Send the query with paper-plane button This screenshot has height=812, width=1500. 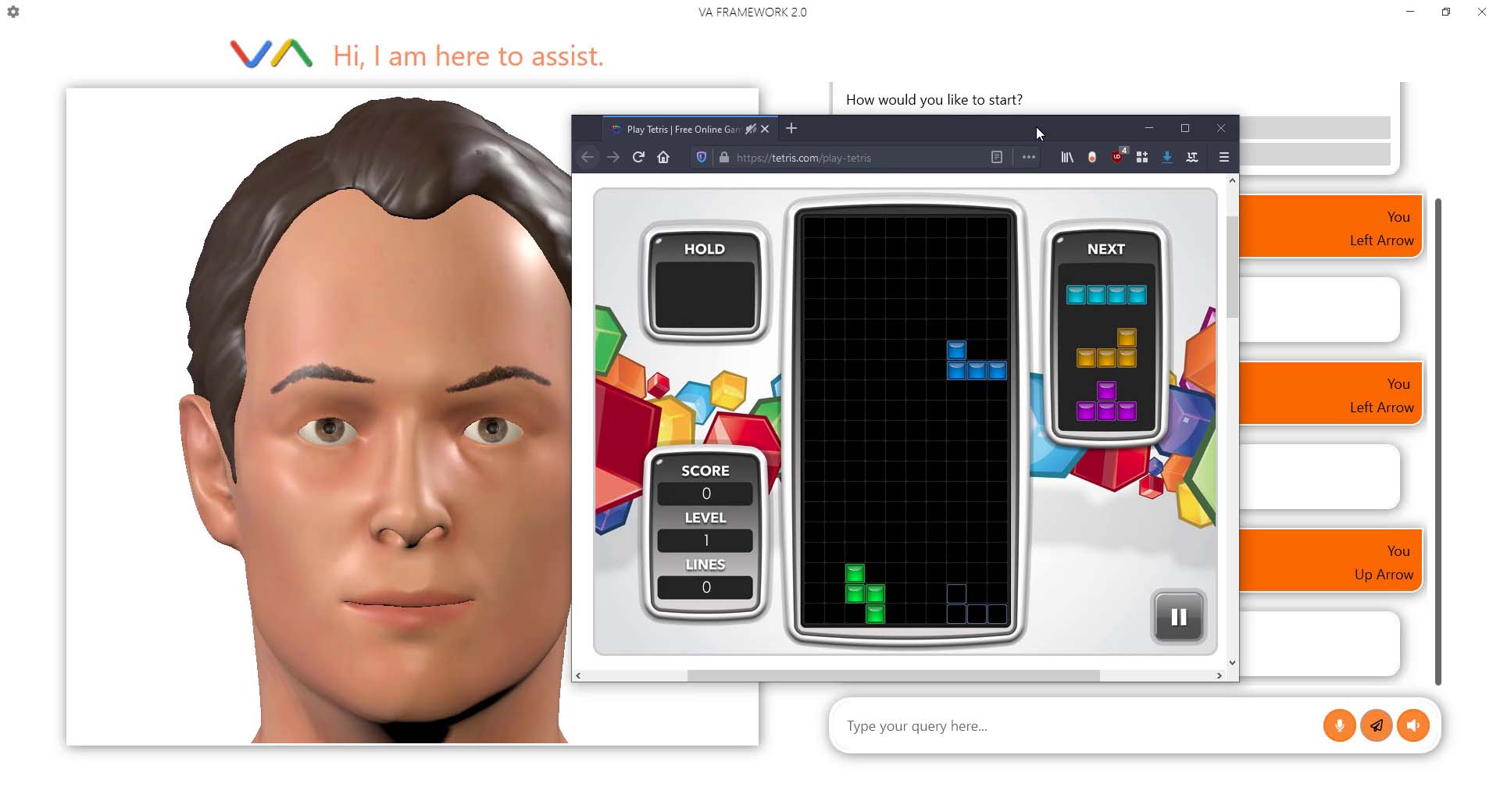click(x=1377, y=725)
